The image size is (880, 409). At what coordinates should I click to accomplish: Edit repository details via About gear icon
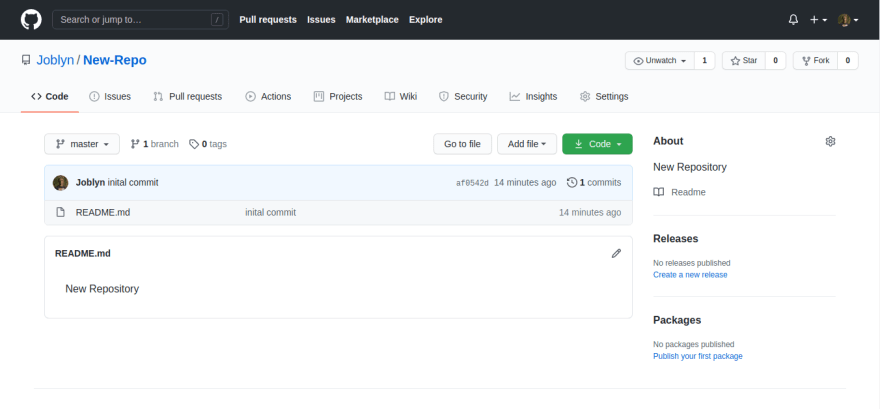point(831,141)
